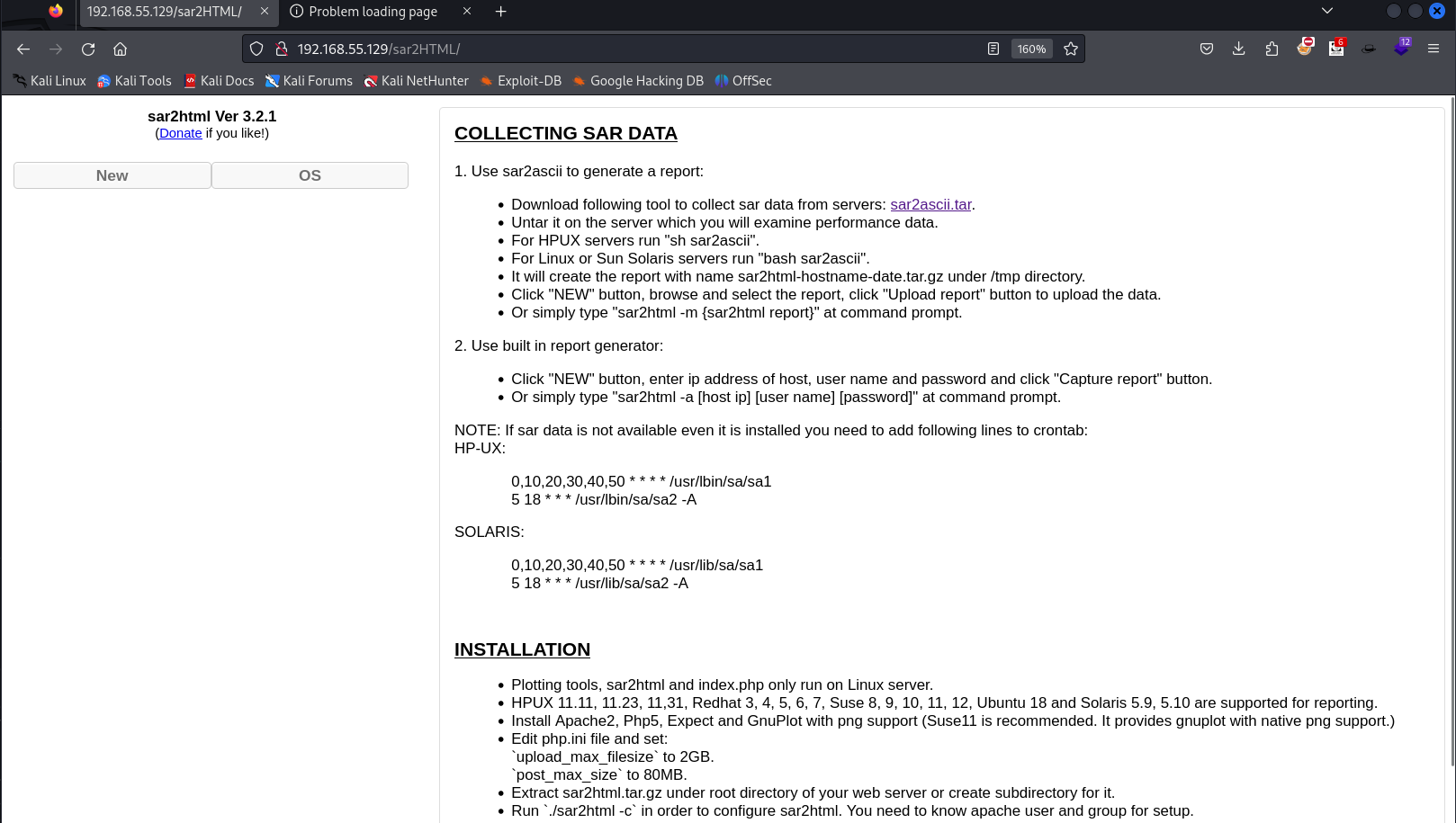Click the page vertical scrollbar
The height and width of the screenshot is (823, 1456).
pyautogui.click(x=1451, y=432)
